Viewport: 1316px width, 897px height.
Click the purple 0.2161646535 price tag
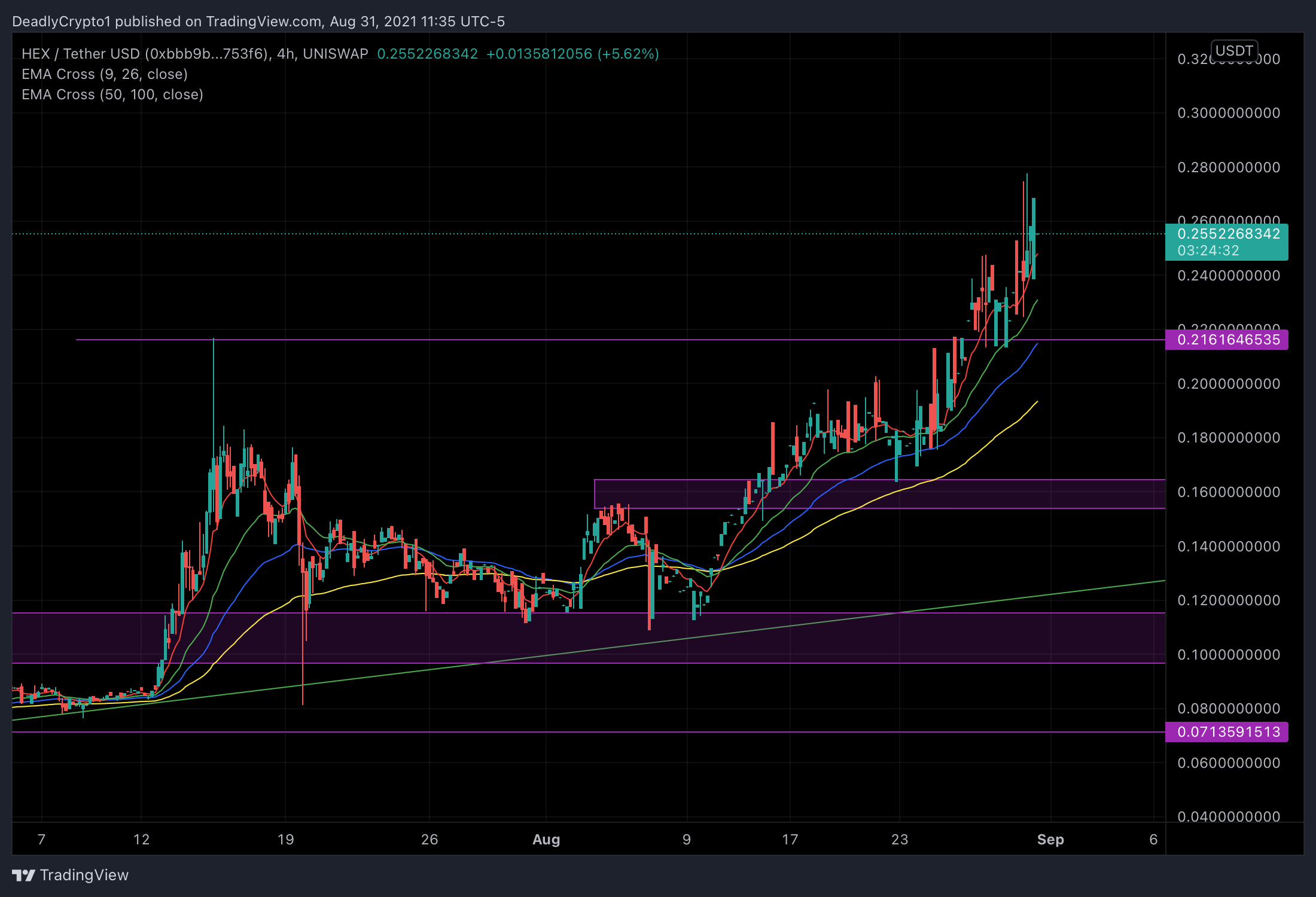tap(1228, 340)
